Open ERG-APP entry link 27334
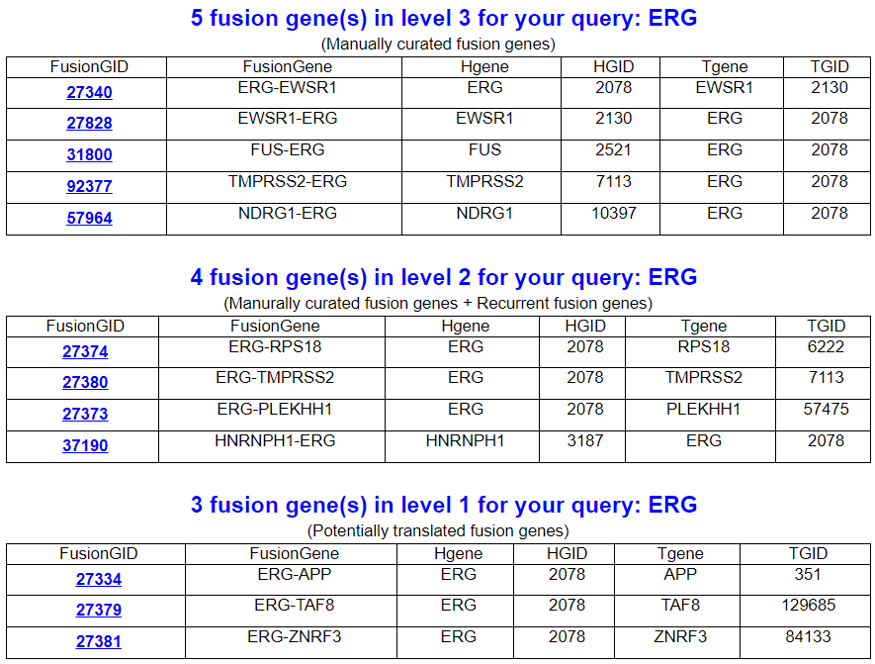Image resolution: width=875 pixels, height=664 pixels. [98, 580]
